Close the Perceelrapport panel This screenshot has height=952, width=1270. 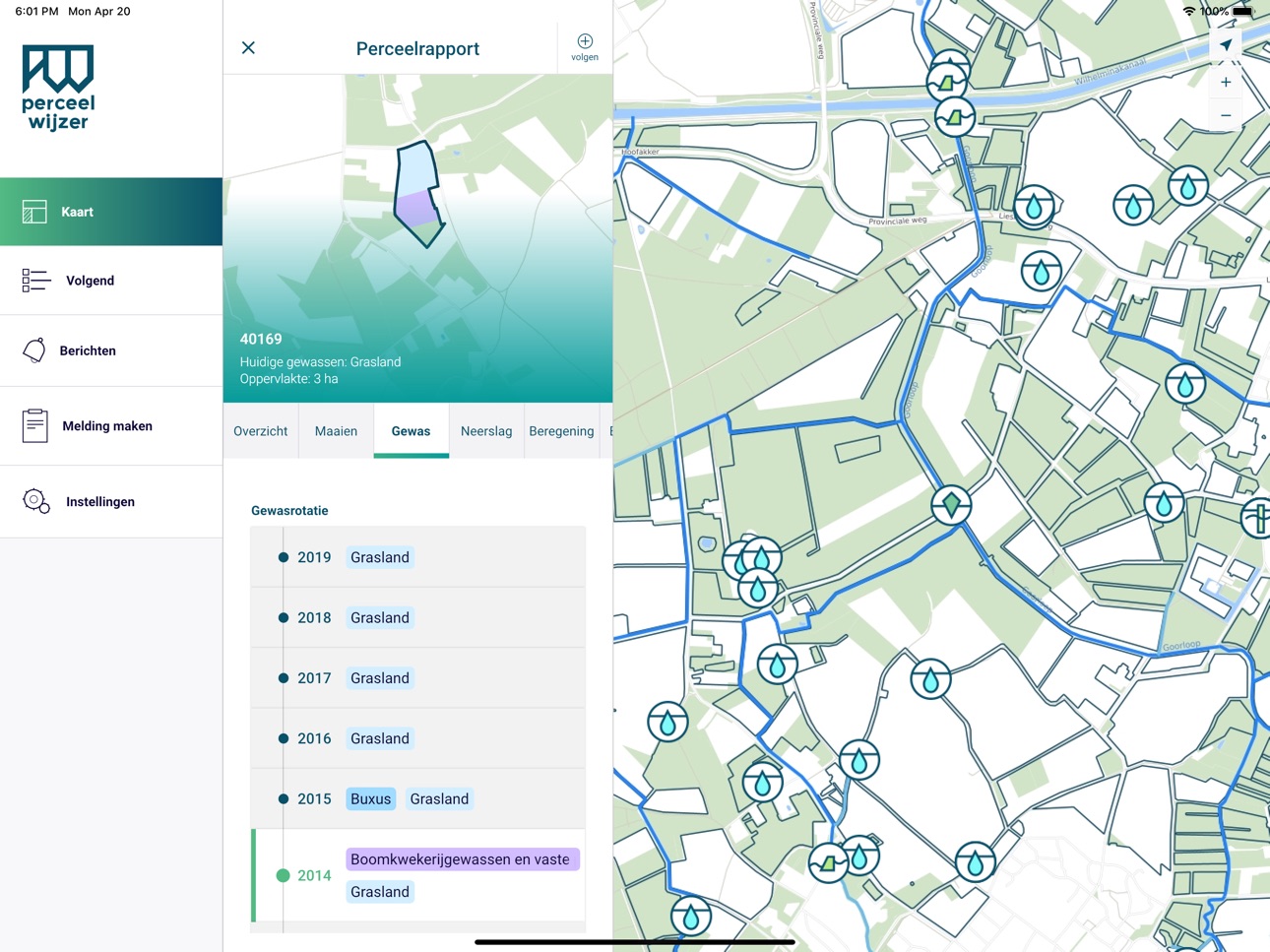coord(248,47)
